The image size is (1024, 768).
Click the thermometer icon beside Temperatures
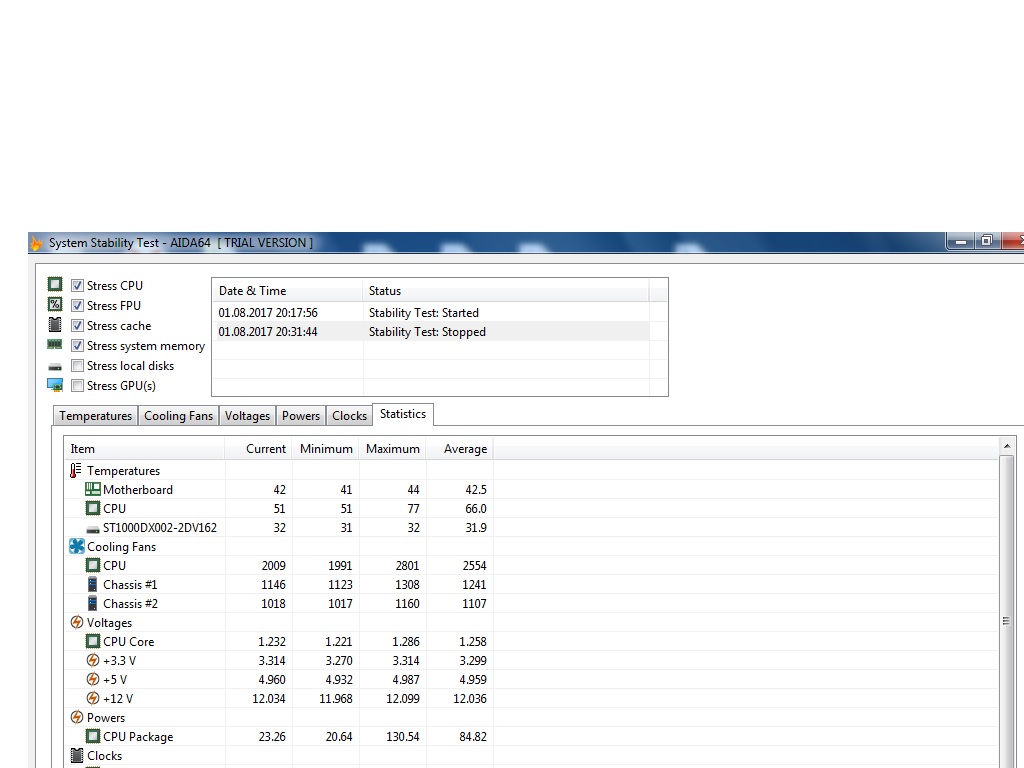(76, 471)
